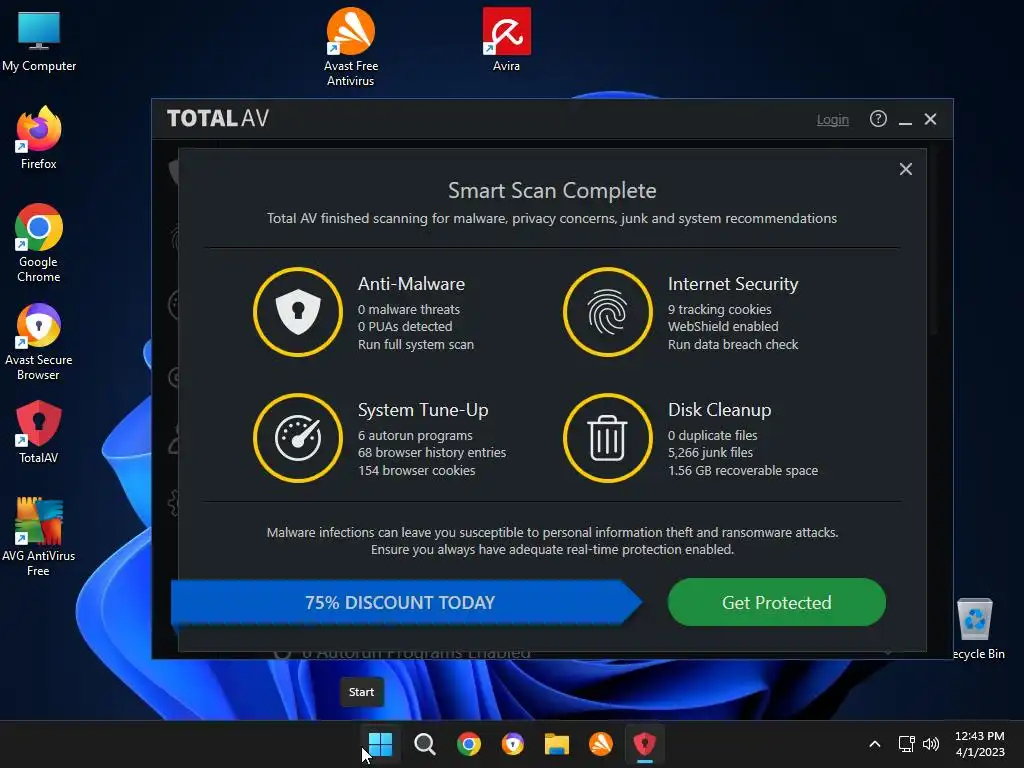Click the 'Internet Security' heading text
This screenshot has height=768, width=1024.
733,284
